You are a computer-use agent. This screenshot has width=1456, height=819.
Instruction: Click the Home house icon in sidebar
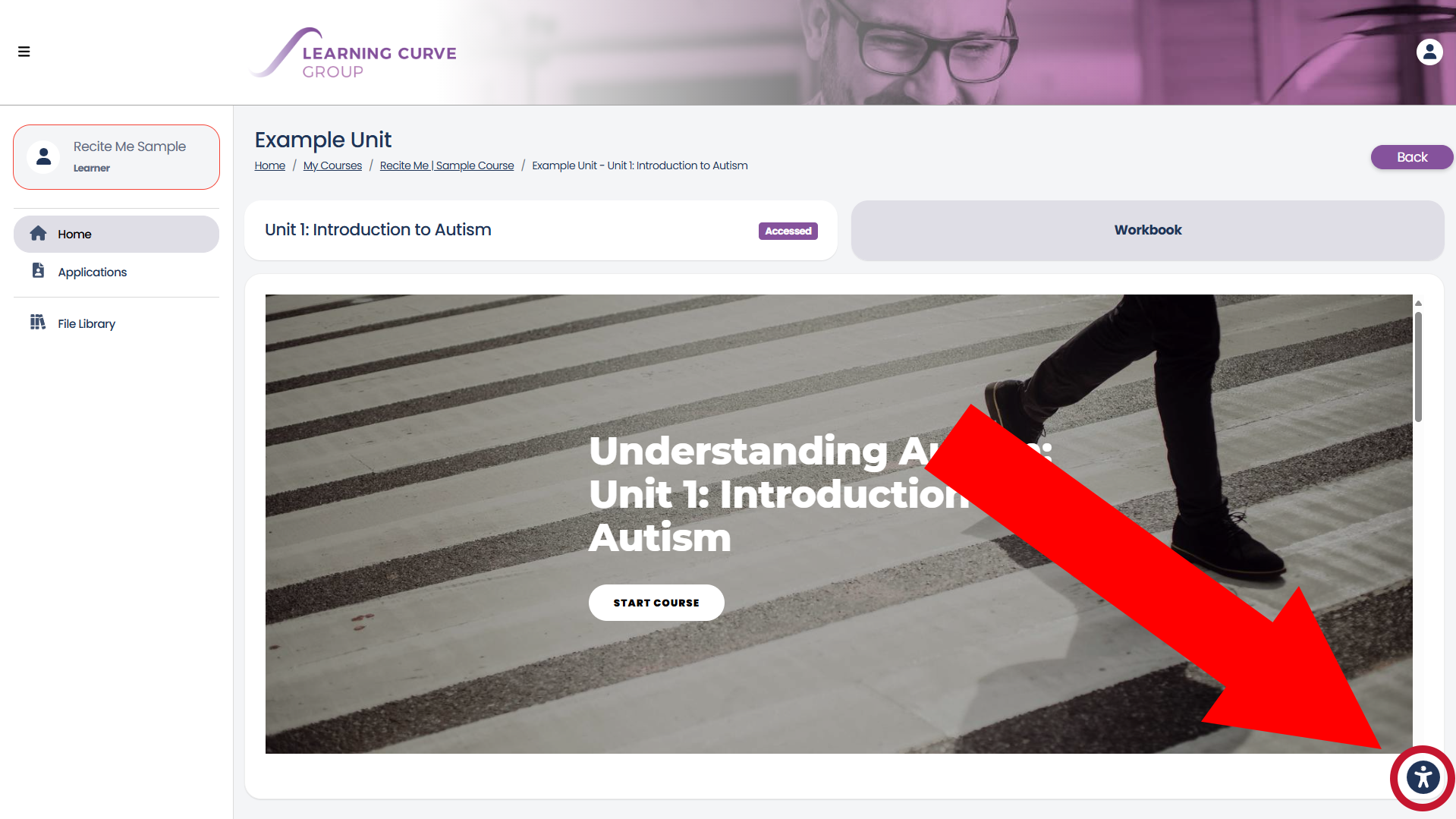[x=39, y=234]
